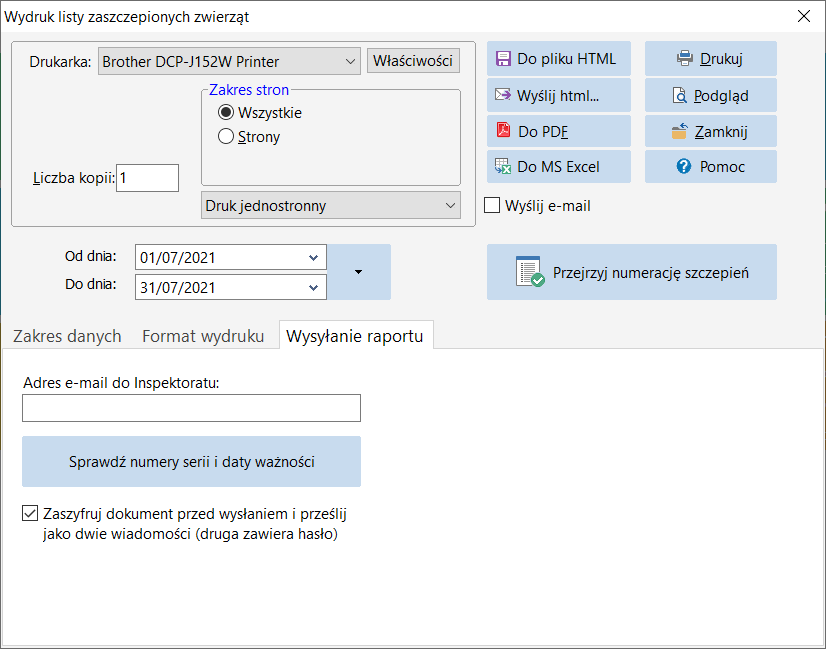The height and width of the screenshot is (649, 826).
Task: Click the printer icon on Drukuj
Action: pyautogui.click(x=685, y=58)
